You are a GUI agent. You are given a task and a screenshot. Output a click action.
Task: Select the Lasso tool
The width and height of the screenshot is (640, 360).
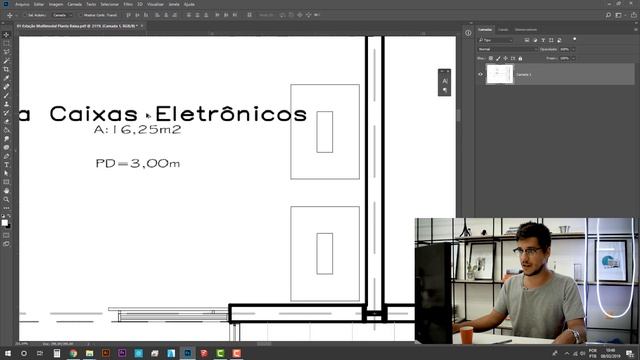tap(6, 52)
